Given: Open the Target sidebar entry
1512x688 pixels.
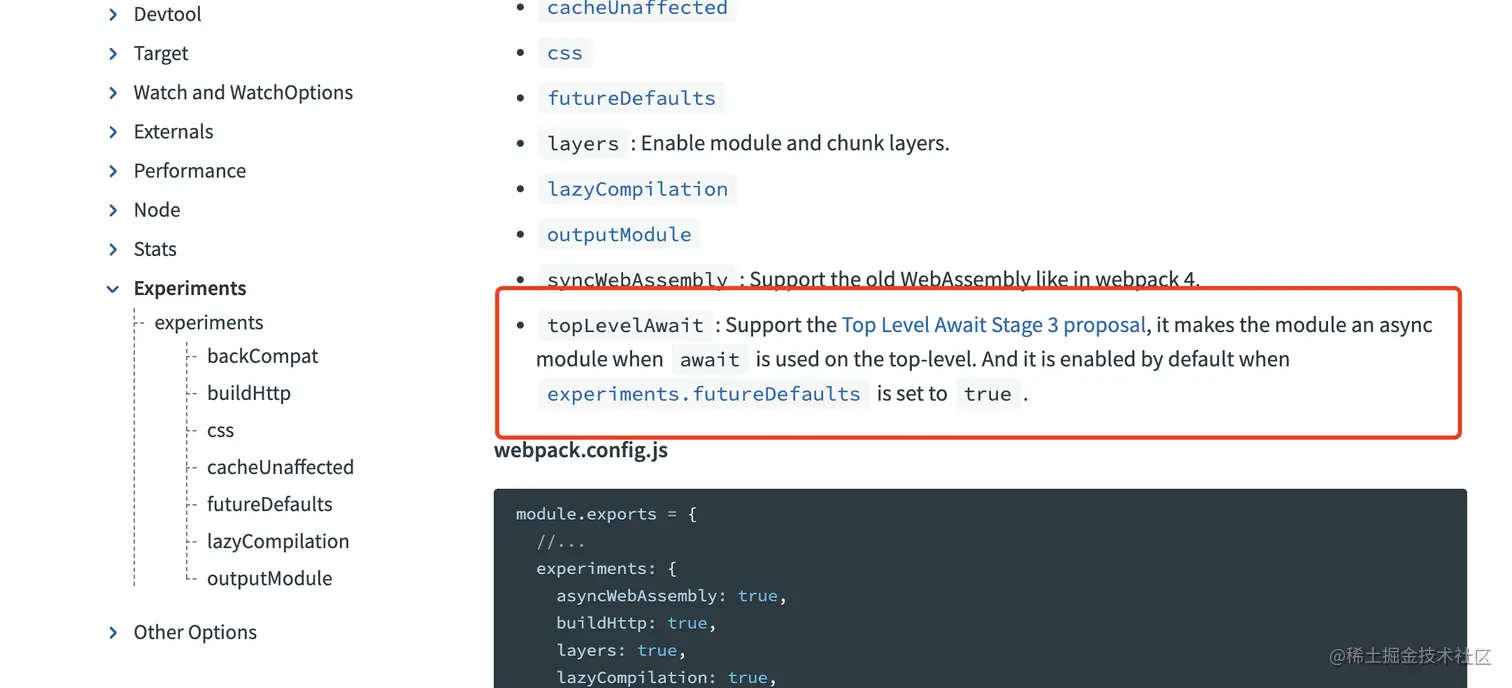Looking at the screenshot, I should click(161, 53).
